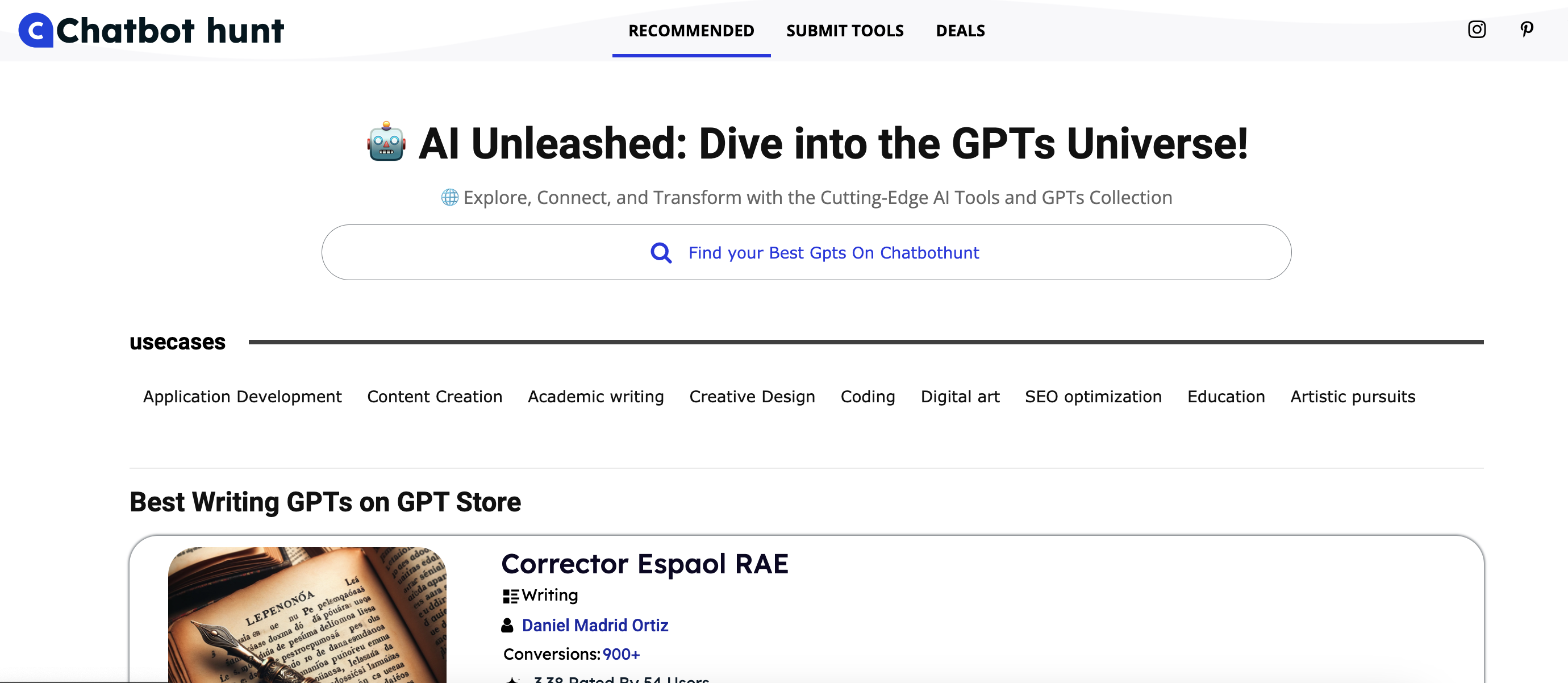Screen dimensions: 1568x683
Task: Go to the Deals page
Action: coord(960,31)
